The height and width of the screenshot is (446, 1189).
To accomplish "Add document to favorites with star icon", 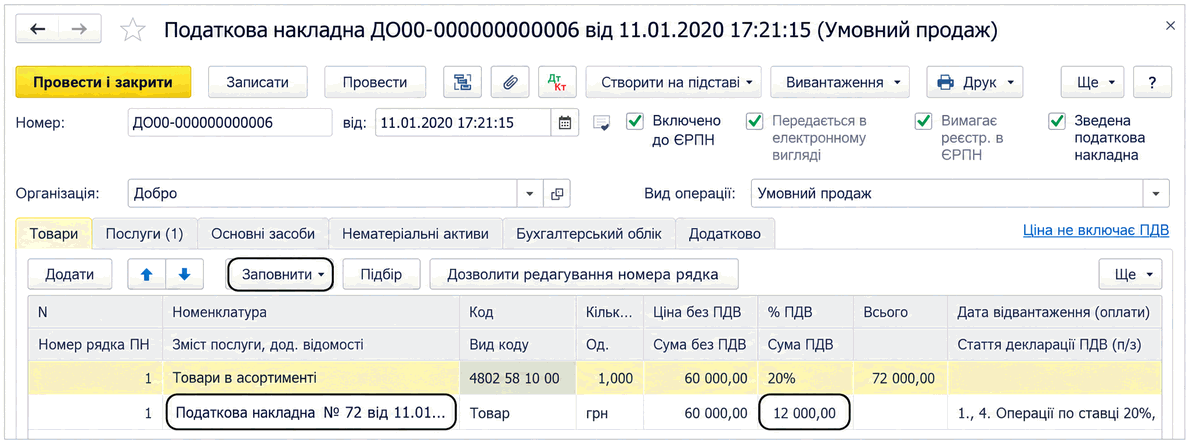I will coord(133,30).
